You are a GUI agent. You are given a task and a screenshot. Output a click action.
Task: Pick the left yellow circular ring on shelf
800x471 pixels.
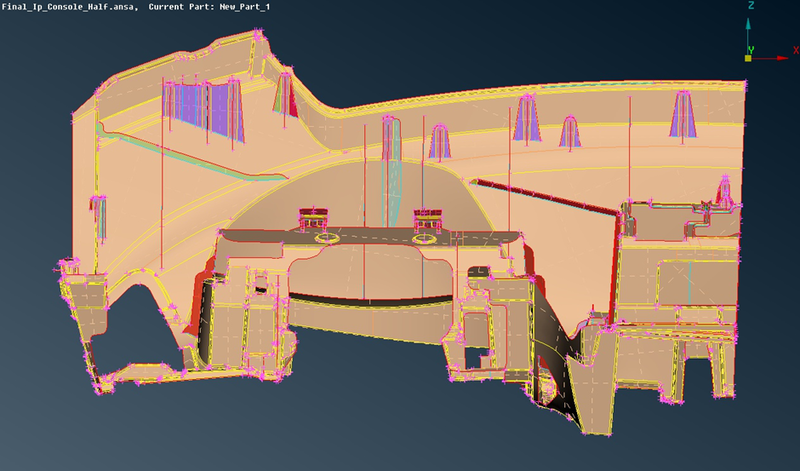pos(326,237)
